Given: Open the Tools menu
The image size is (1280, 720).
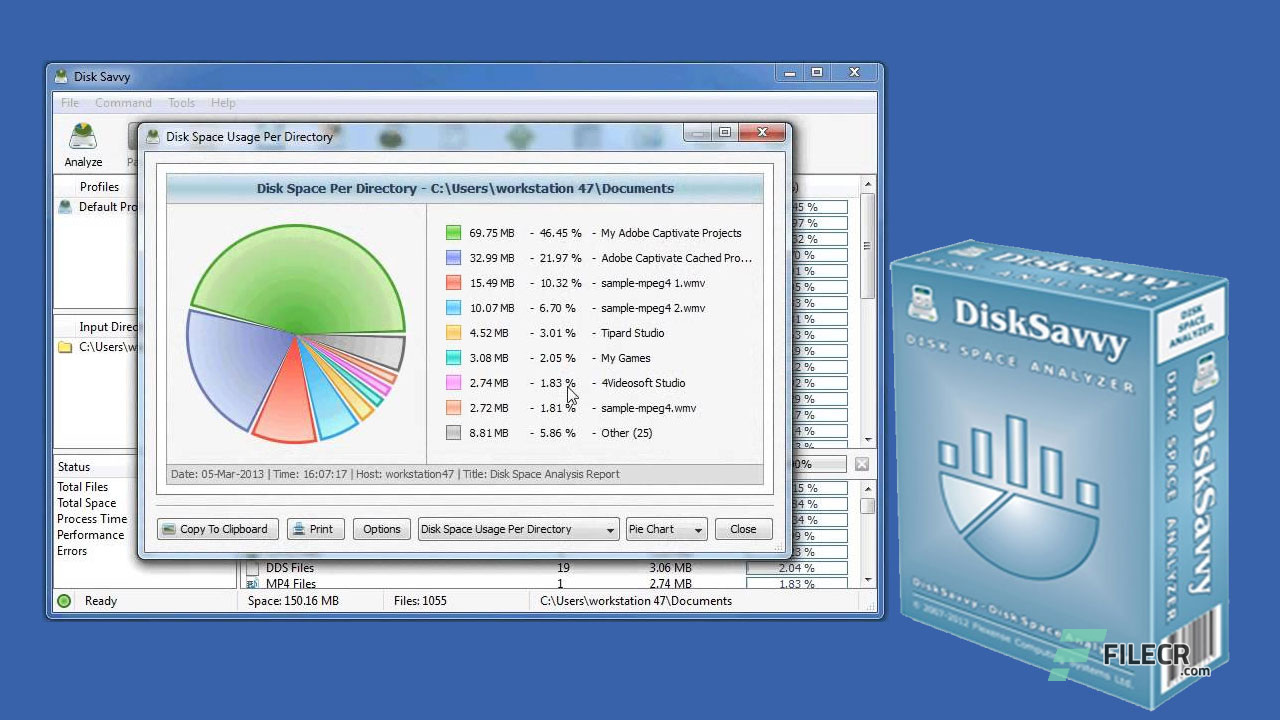Looking at the screenshot, I should tap(181, 103).
